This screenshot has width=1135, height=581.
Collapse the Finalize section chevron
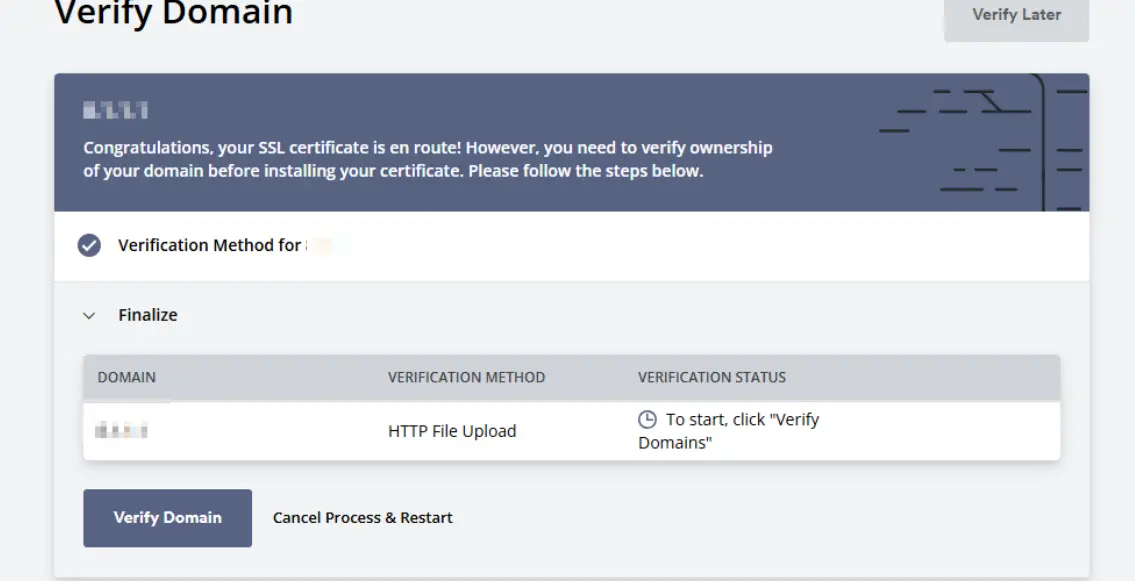[89, 315]
